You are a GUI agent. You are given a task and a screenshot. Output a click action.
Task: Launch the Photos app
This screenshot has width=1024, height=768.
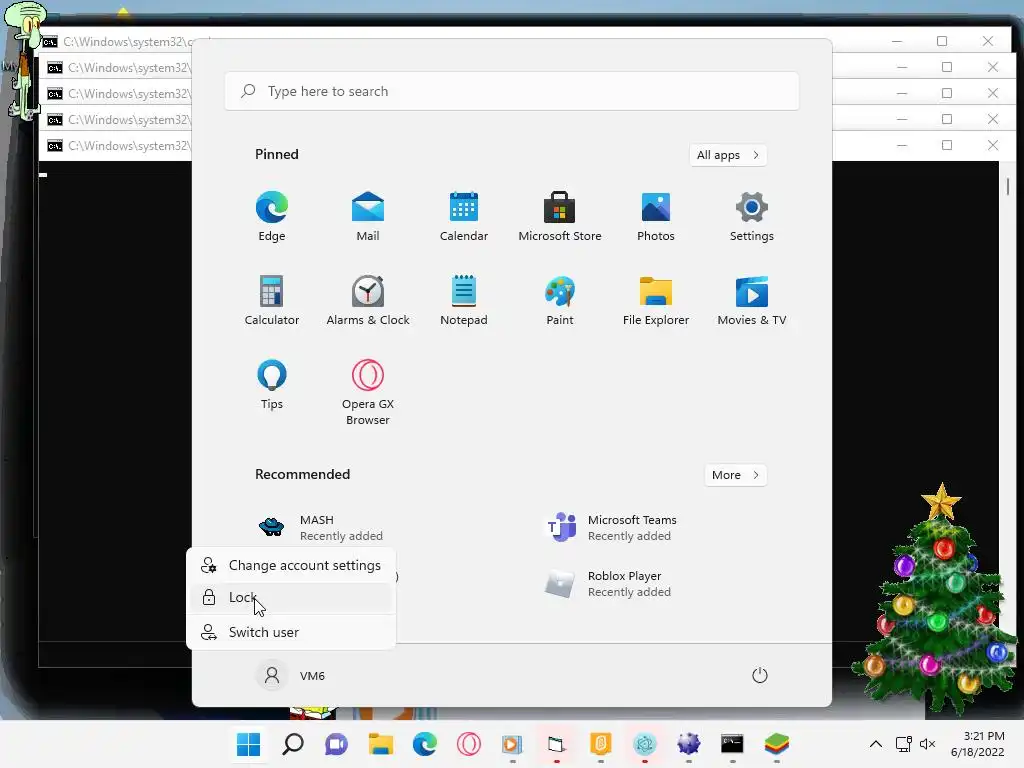pyautogui.click(x=656, y=216)
